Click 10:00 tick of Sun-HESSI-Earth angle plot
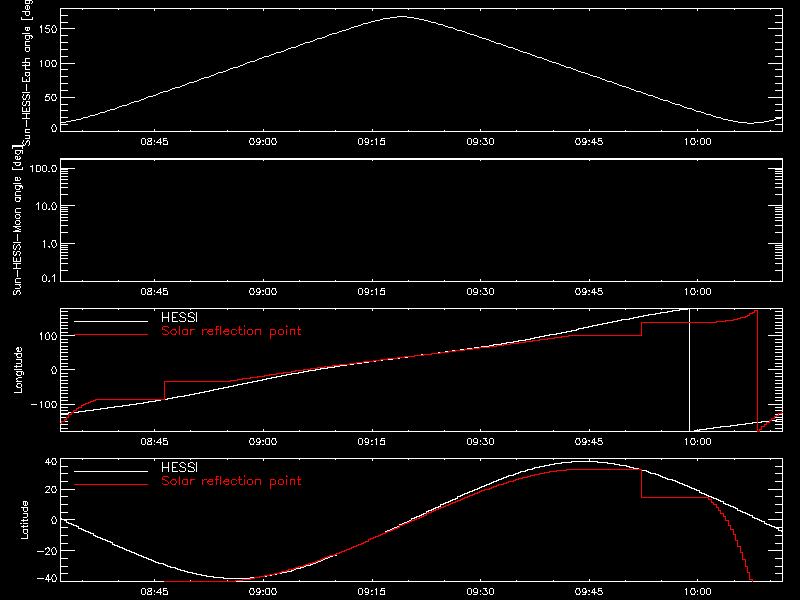 (697, 142)
